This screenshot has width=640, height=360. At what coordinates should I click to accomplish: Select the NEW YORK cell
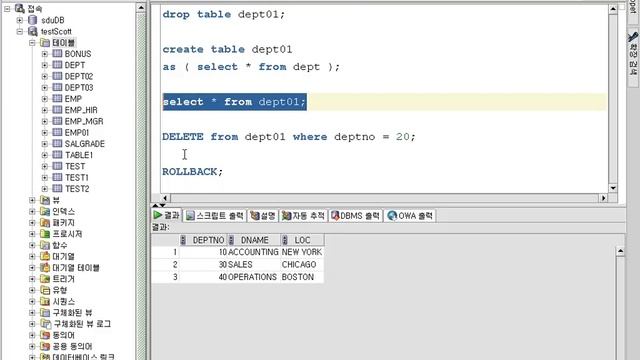[x=302, y=252]
